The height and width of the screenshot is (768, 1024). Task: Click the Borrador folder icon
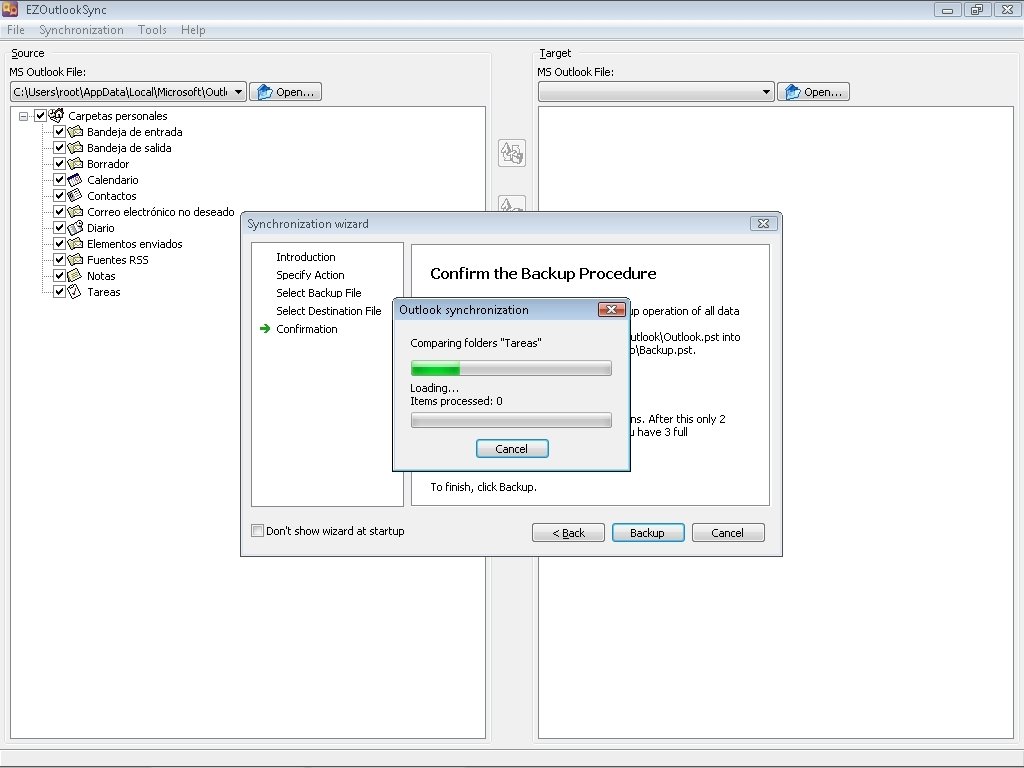pos(76,164)
